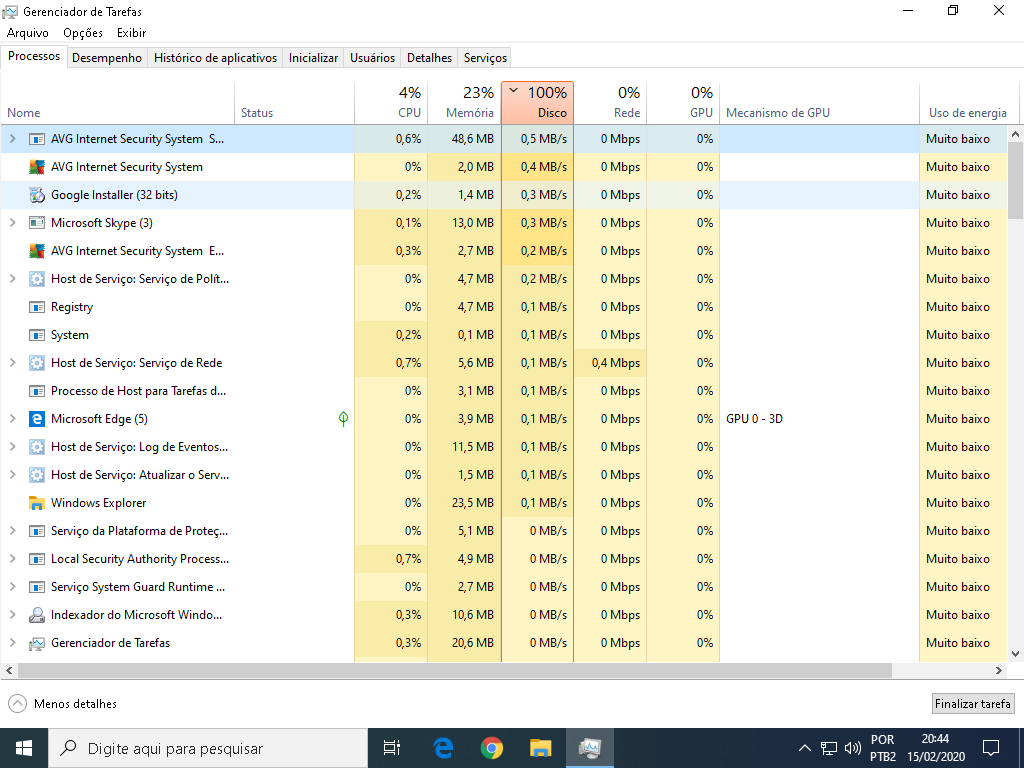
Task: Click the Indexador do Microsoft Windo... icon
Action: click(x=37, y=615)
